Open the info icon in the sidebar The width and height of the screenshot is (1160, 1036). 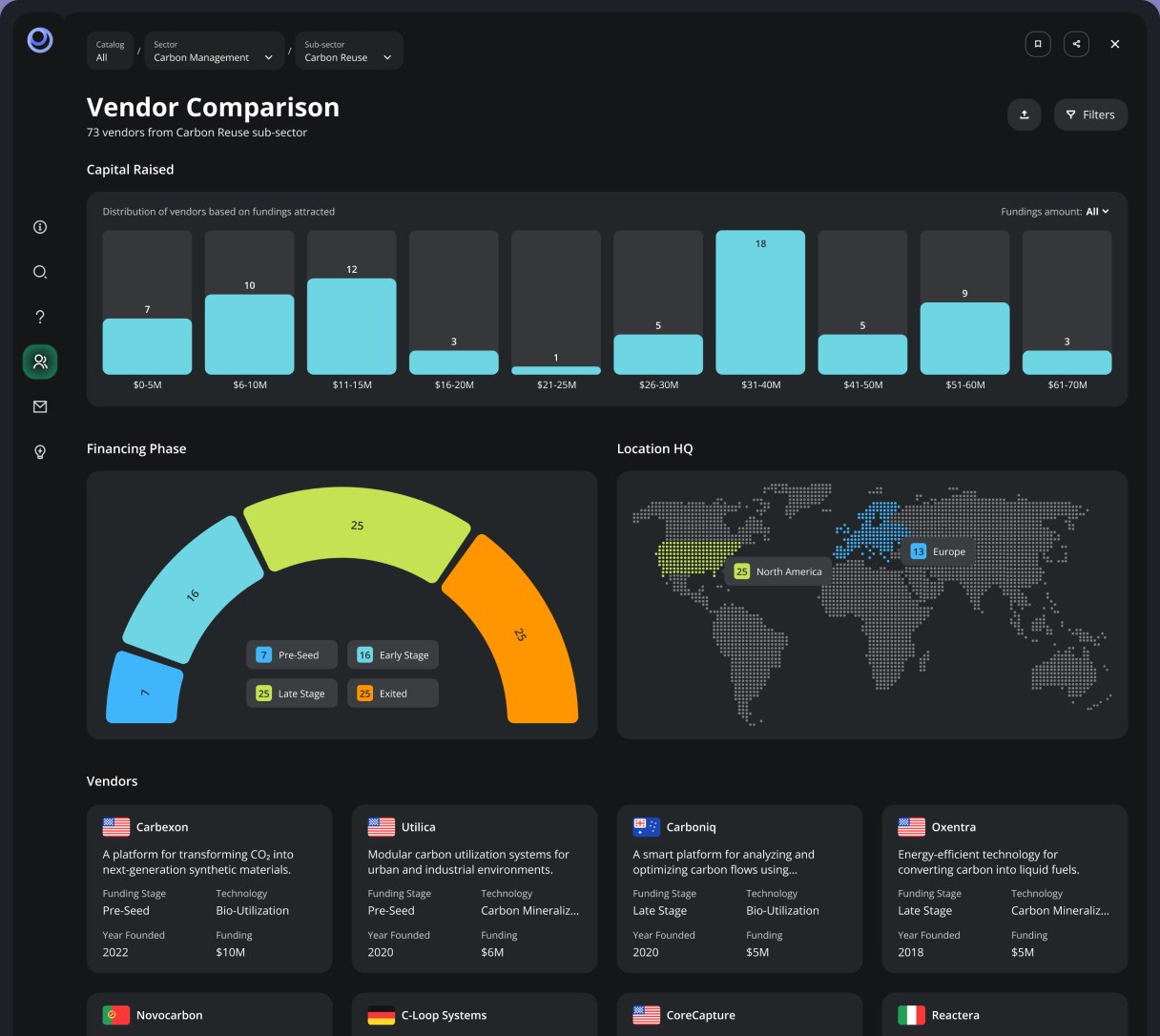[x=40, y=227]
